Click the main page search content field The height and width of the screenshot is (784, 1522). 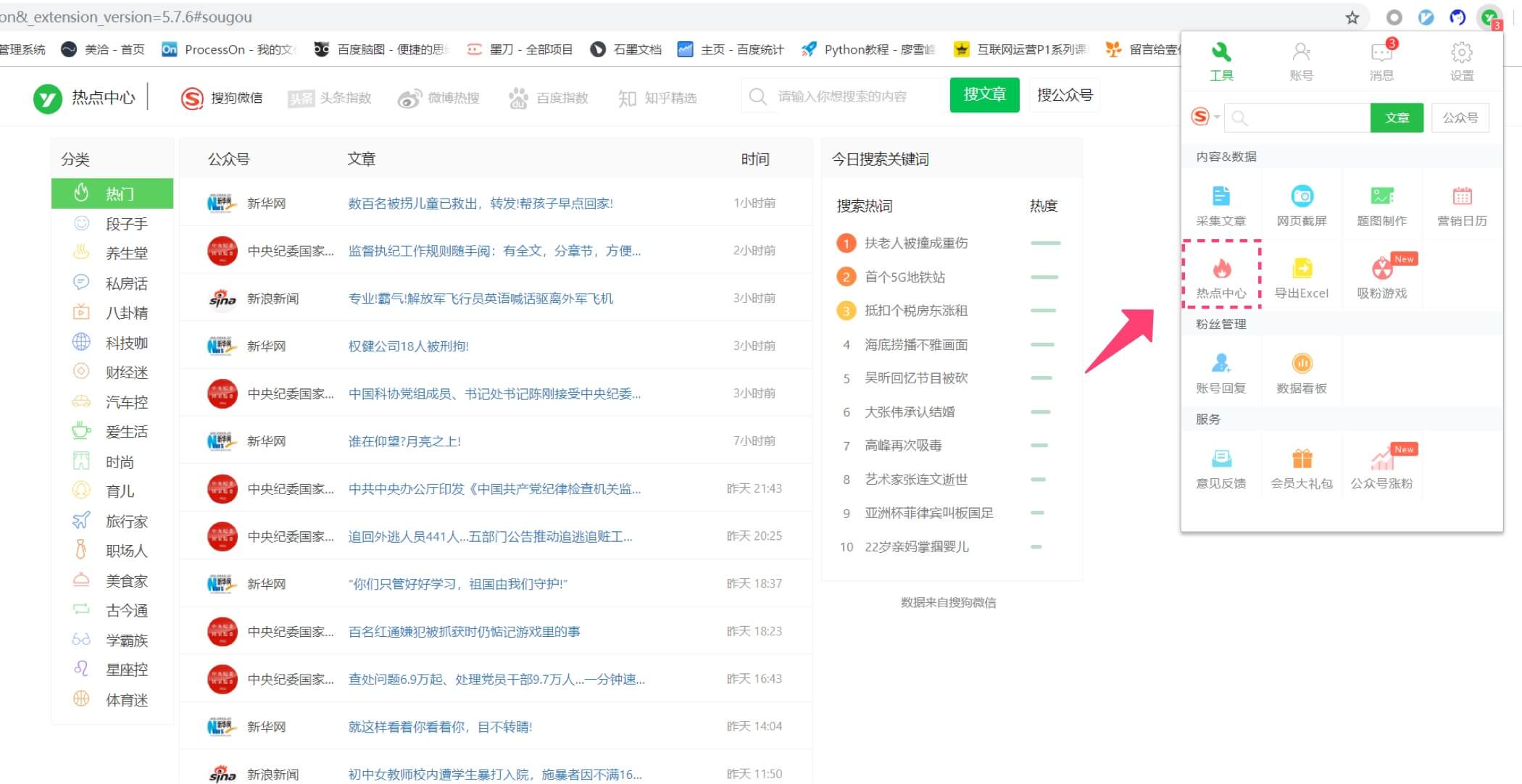[x=845, y=96]
